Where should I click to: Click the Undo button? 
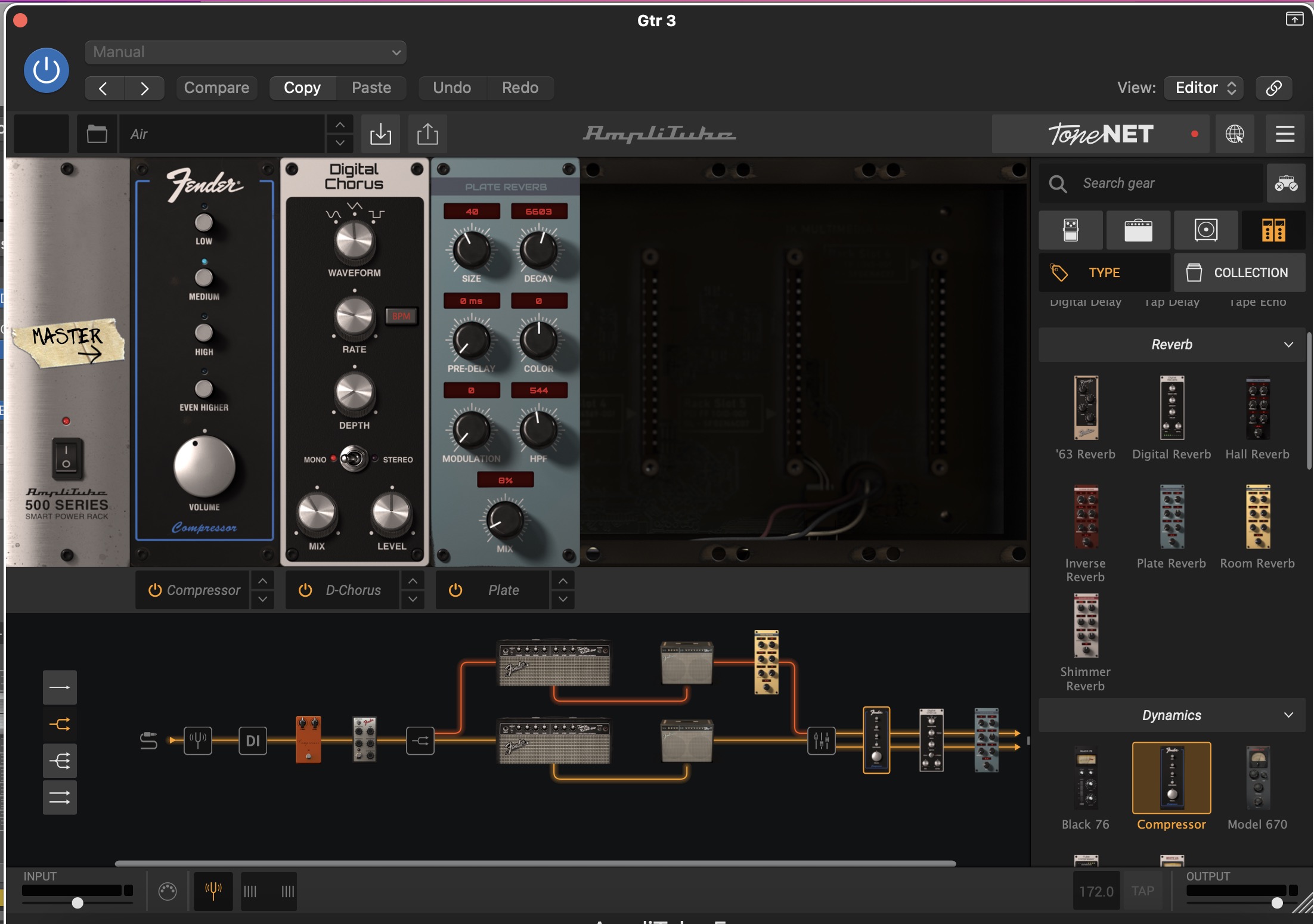(x=452, y=88)
